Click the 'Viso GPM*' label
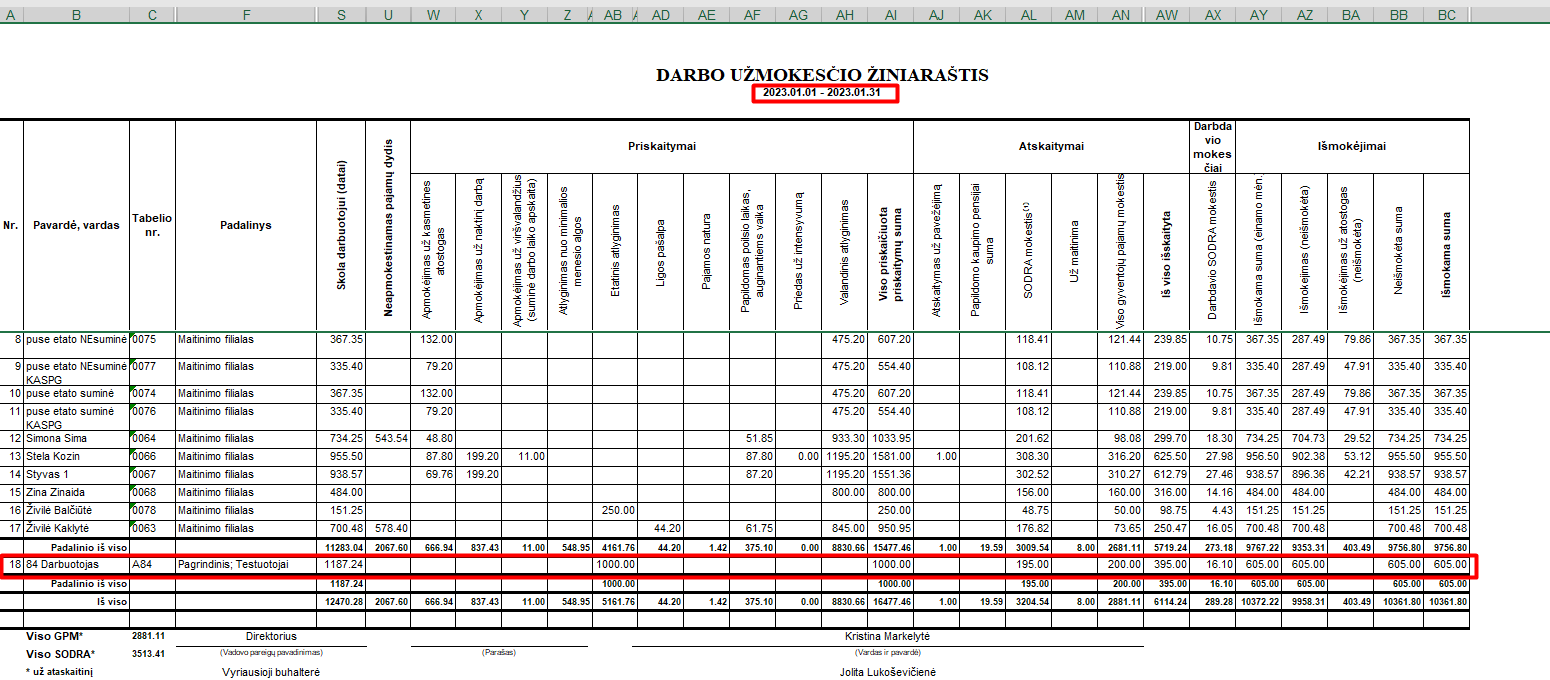This screenshot has height=680, width=1550. 56,636
